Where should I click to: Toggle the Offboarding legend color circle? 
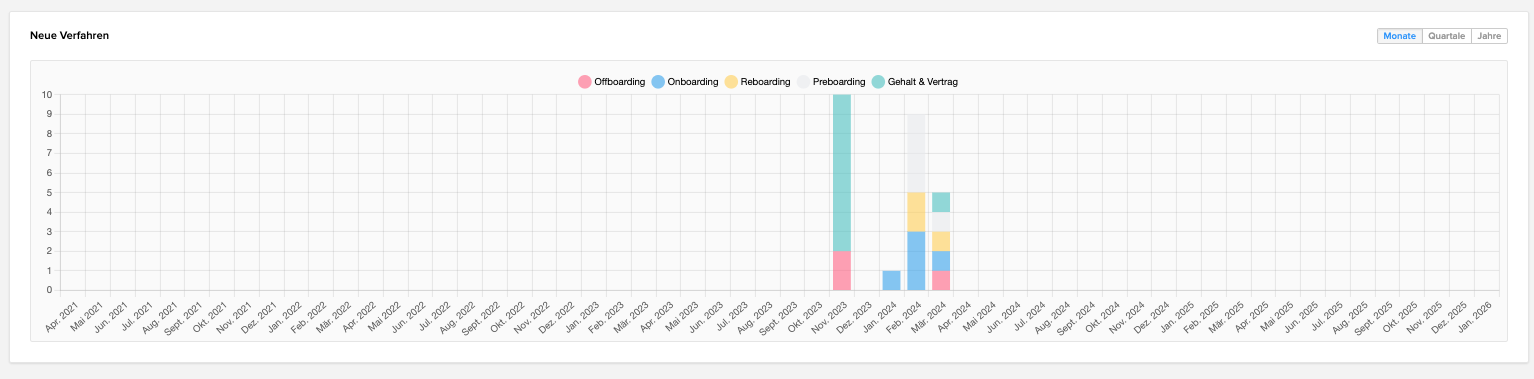(x=584, y=82)
